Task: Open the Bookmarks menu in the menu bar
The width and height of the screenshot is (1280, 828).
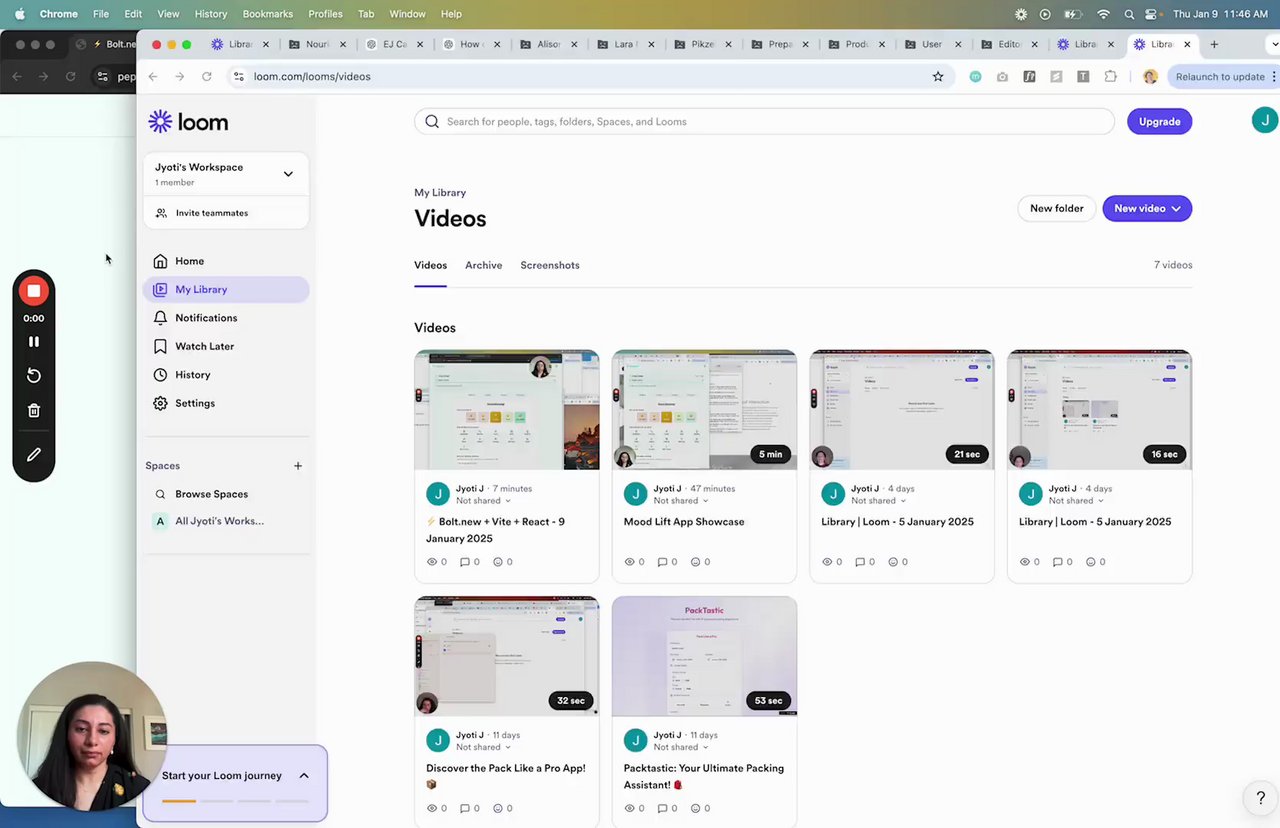Action: [x=268, y=14]
